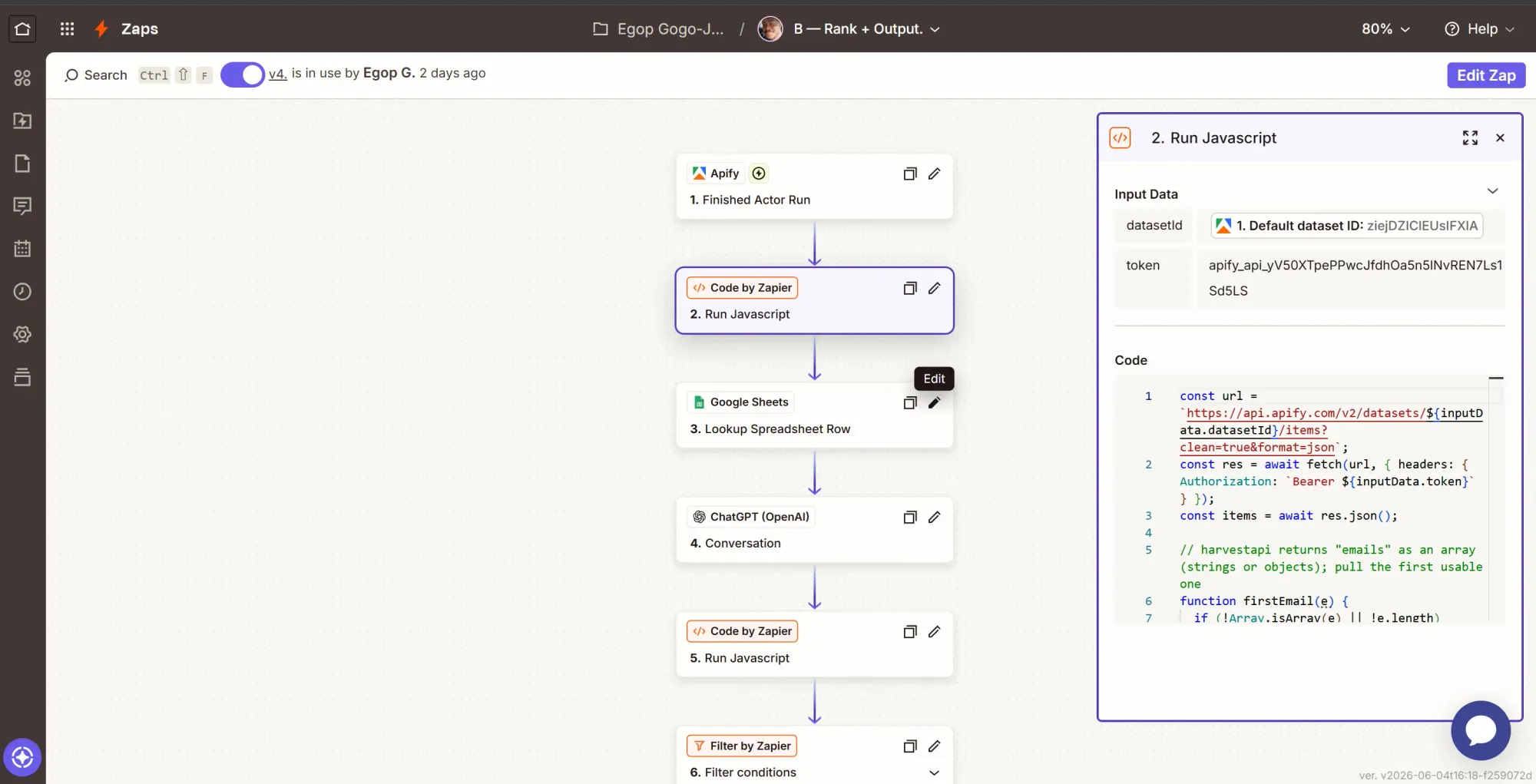
Task: Expand the Run Javascript panel to fullscreen
Action: (x=1470, y=137)
